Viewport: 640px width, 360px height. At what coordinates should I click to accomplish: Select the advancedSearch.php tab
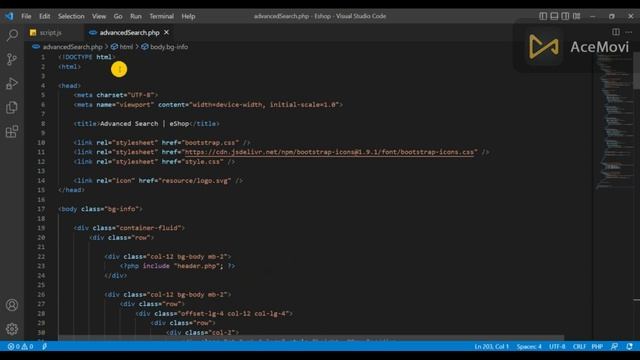point(129,32)
